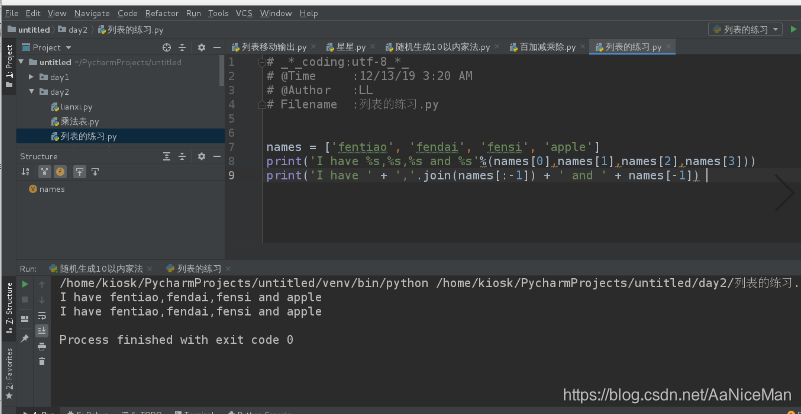Click the Stop process square icon
The width and height of the screenshot is (801, 414).
coord(25,300)
